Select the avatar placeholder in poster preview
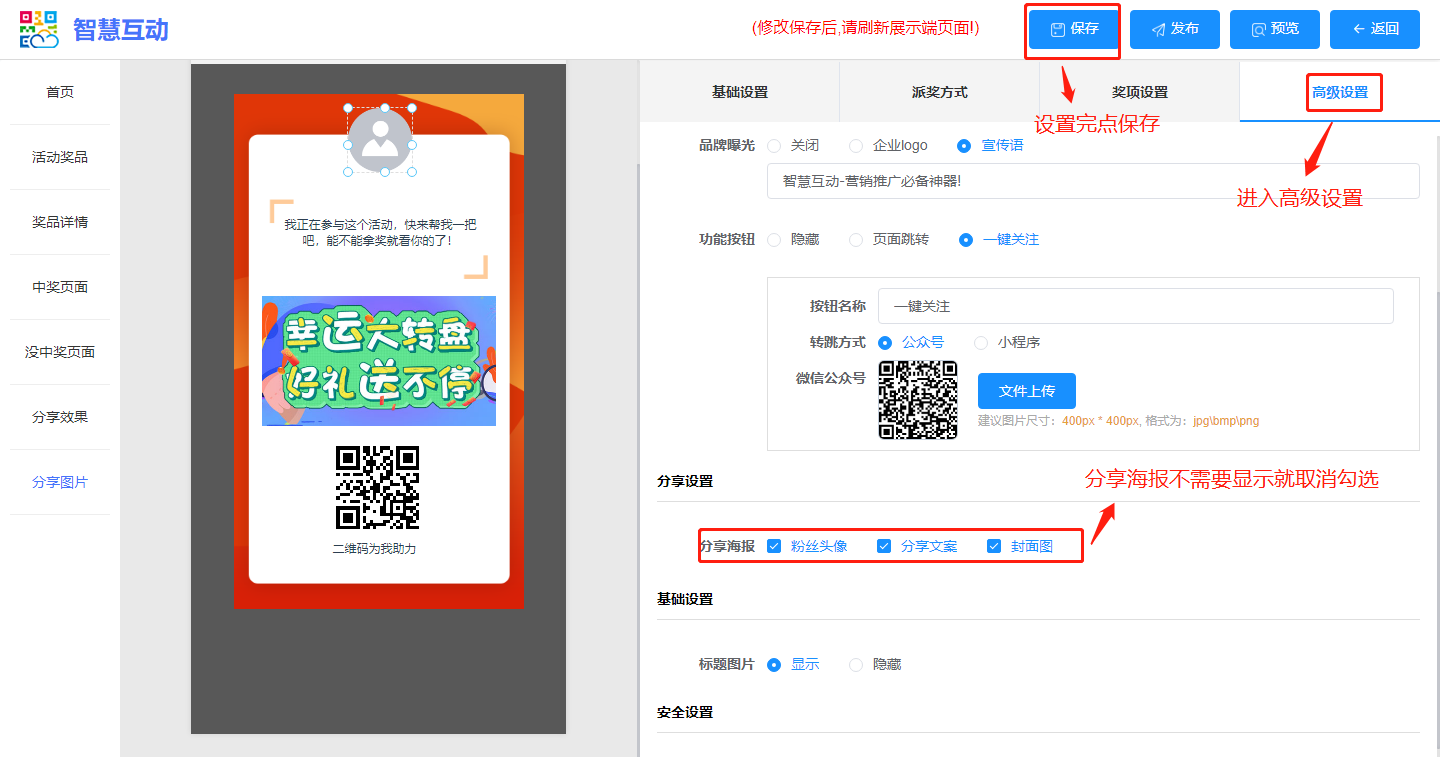Image resolution: width=1440 pixels, height=757 pixels. (380, 141)
